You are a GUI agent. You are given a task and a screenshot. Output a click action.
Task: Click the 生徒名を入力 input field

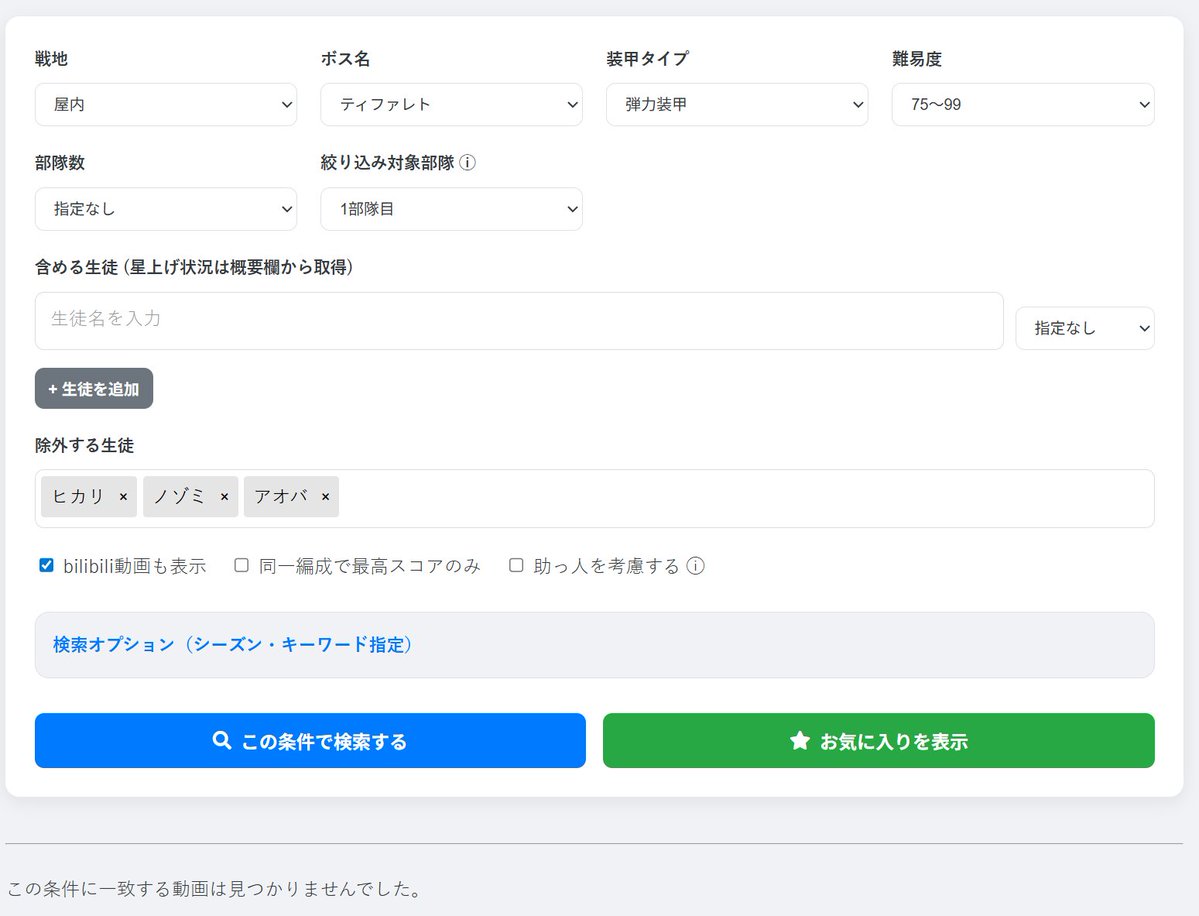(519, 321)
